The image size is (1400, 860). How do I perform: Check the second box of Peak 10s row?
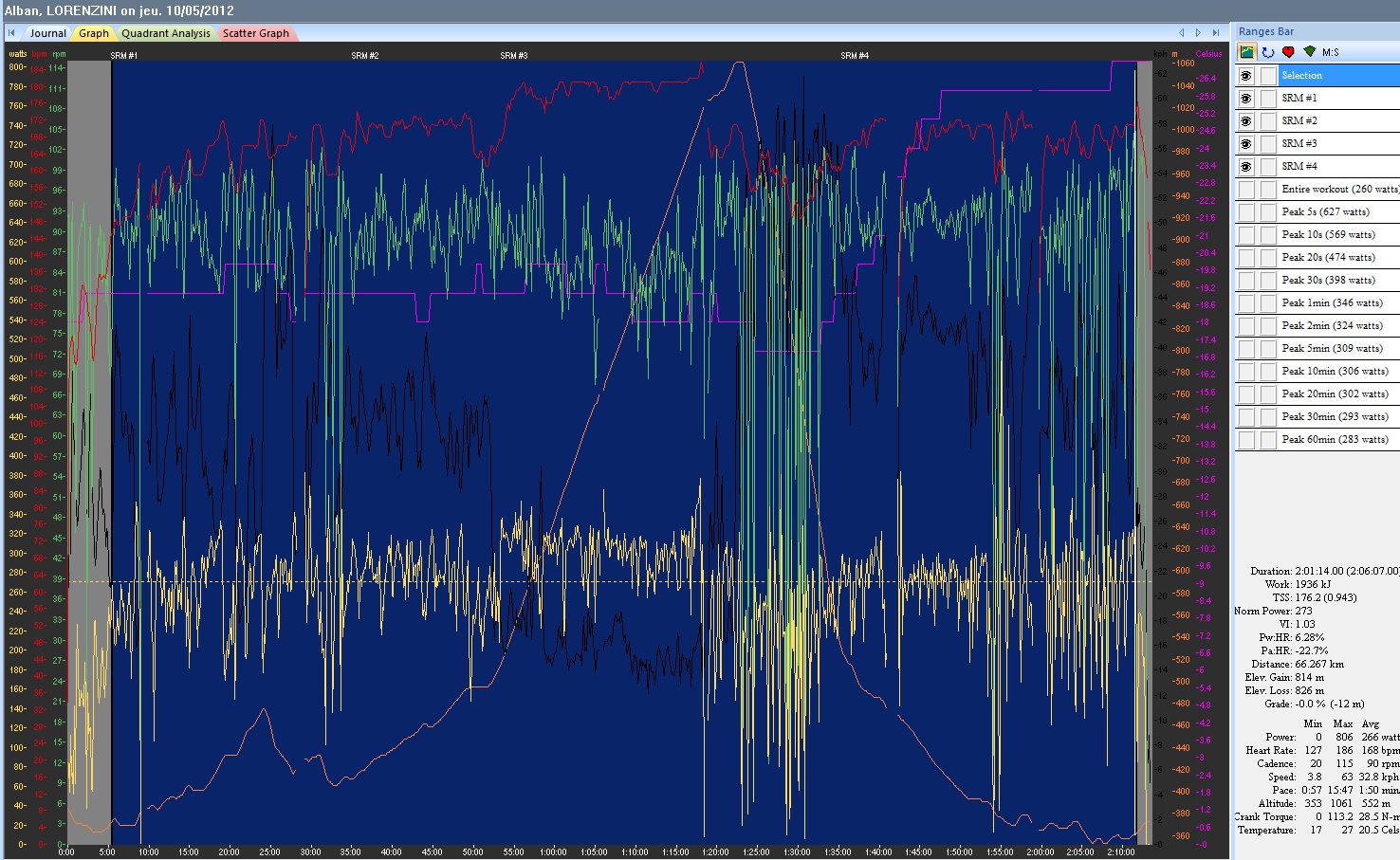(1268, 235)
